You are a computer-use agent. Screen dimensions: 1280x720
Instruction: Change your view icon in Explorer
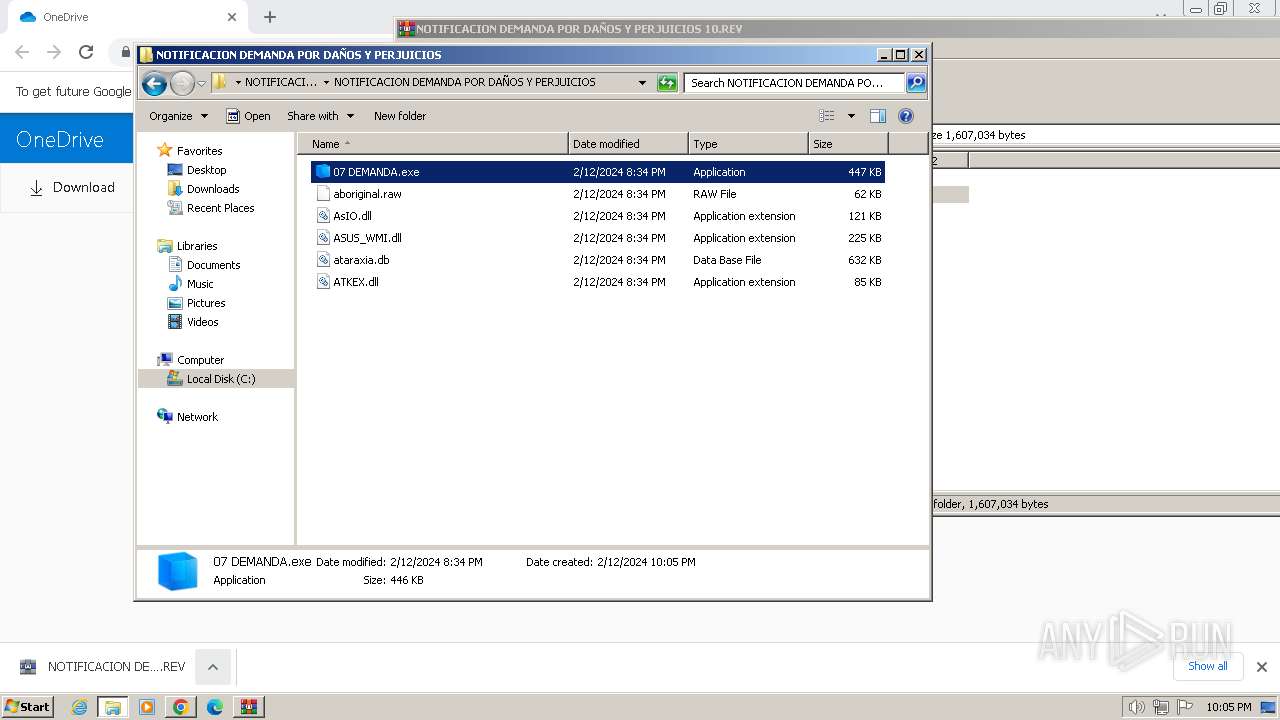827,116
